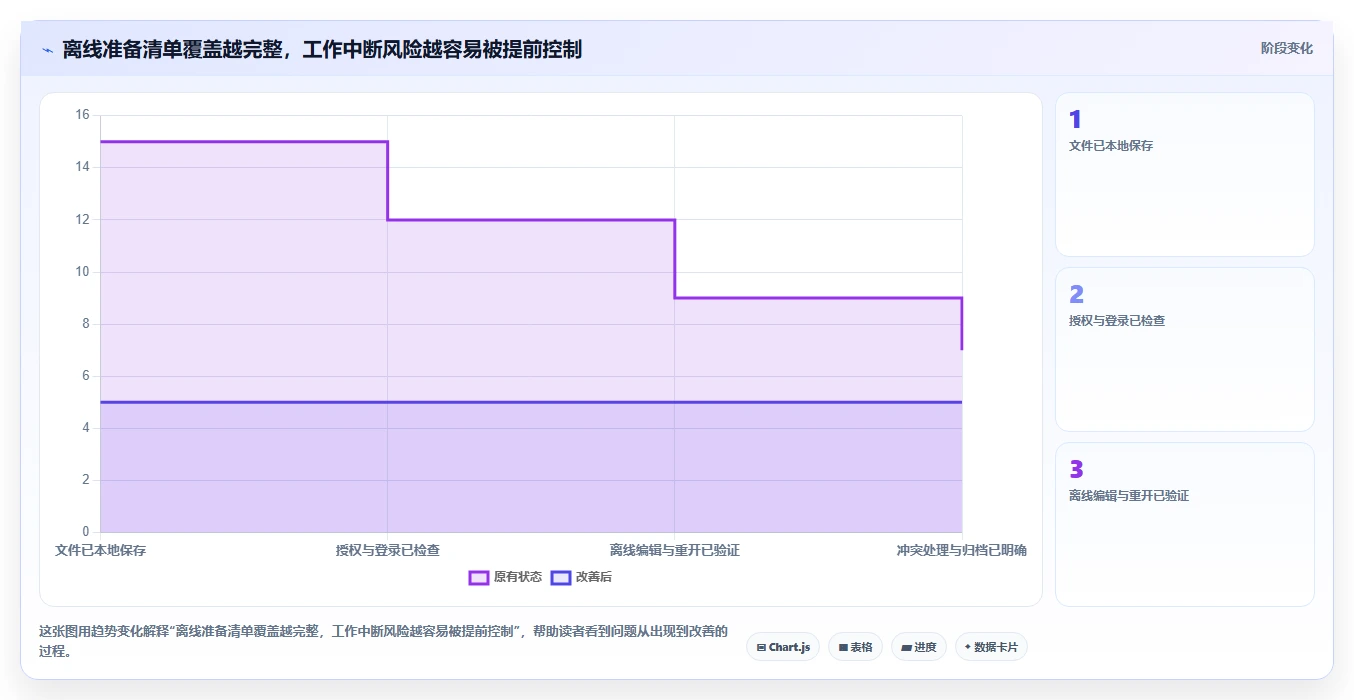Click y-axis value 8
The image size is (1354, 700).
click(x=86, y=324)
